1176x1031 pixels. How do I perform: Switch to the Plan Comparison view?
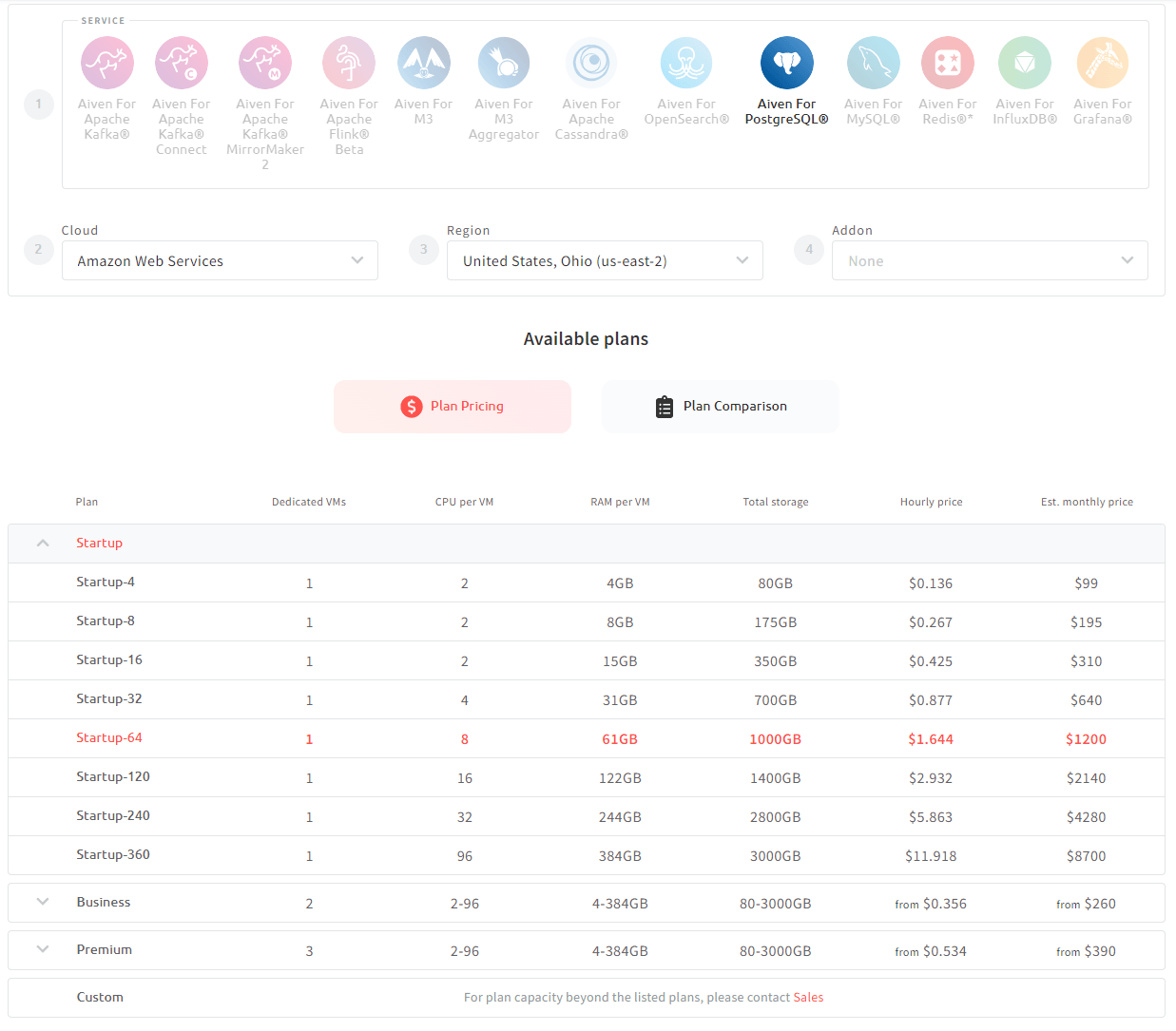(x=720, y=406)
